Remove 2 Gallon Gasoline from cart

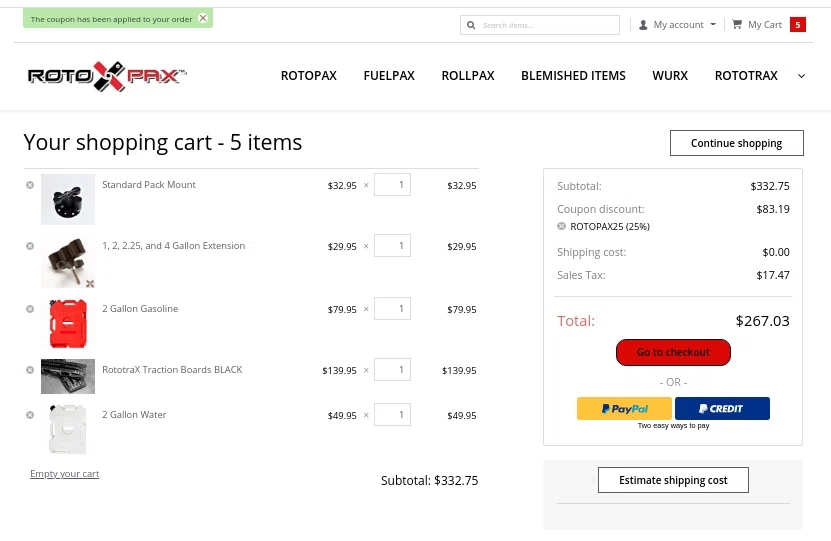coord(30,309)
